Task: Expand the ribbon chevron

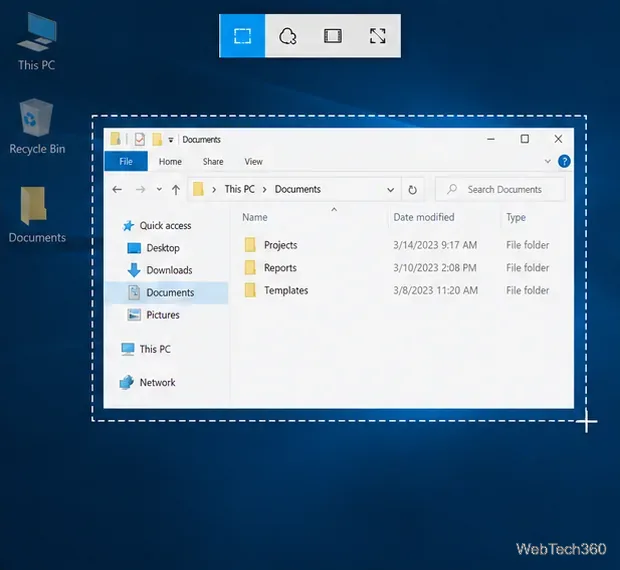Action: (x=548, y=161)
